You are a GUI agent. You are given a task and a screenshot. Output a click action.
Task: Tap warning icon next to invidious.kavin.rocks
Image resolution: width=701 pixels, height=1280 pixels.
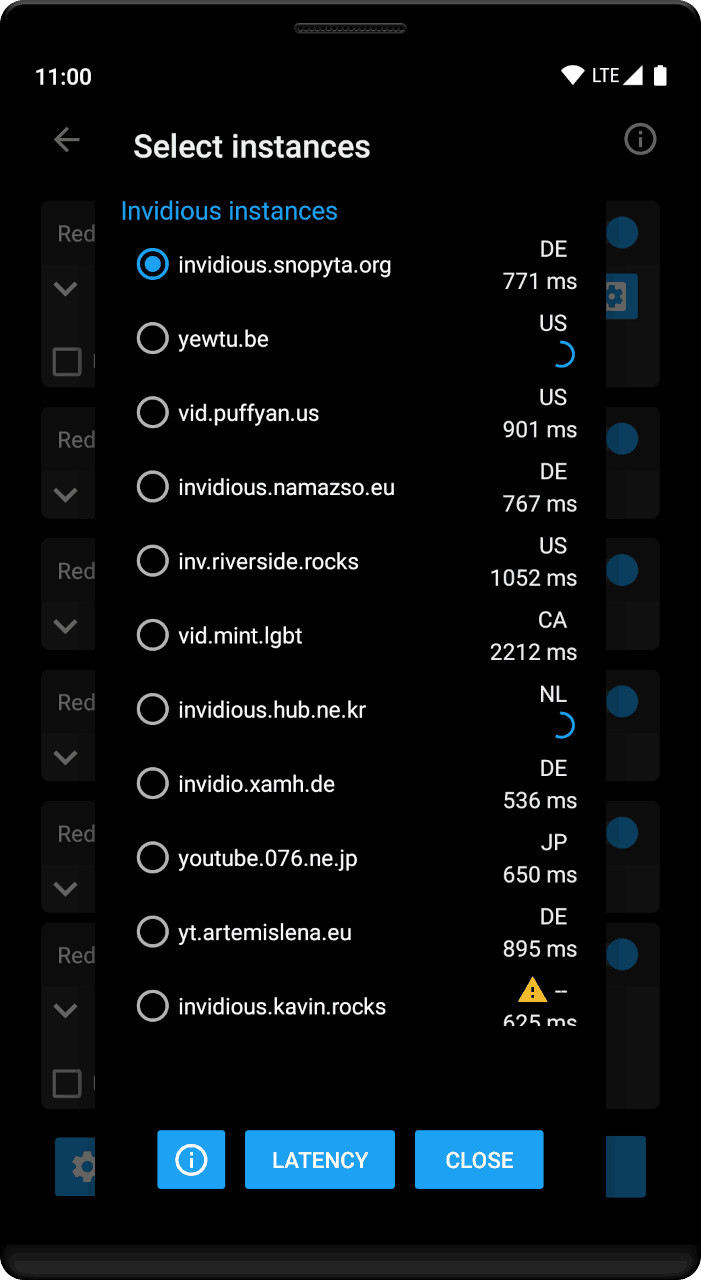coord(532,990)
